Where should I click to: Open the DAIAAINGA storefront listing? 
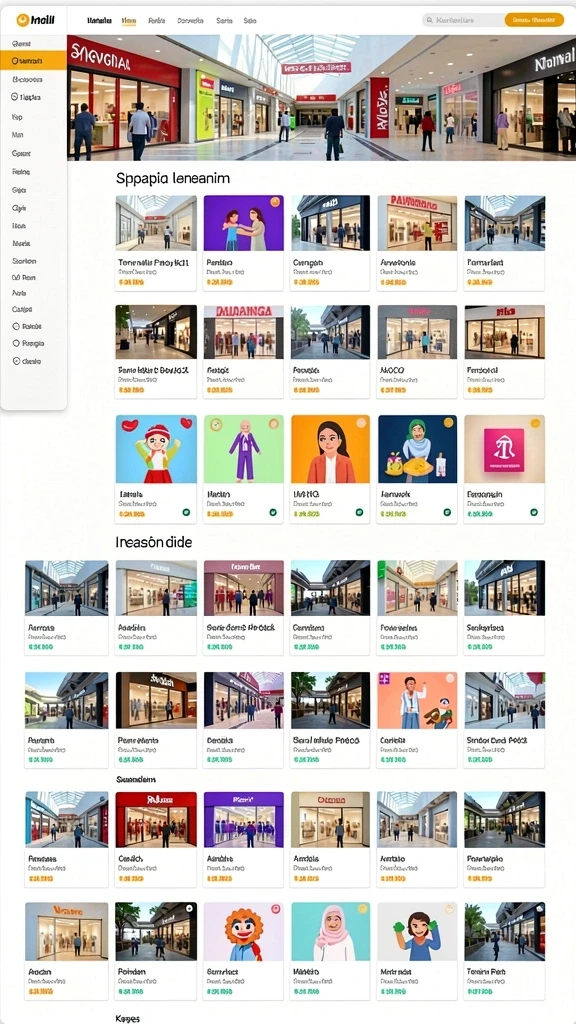tap(244, 351)
